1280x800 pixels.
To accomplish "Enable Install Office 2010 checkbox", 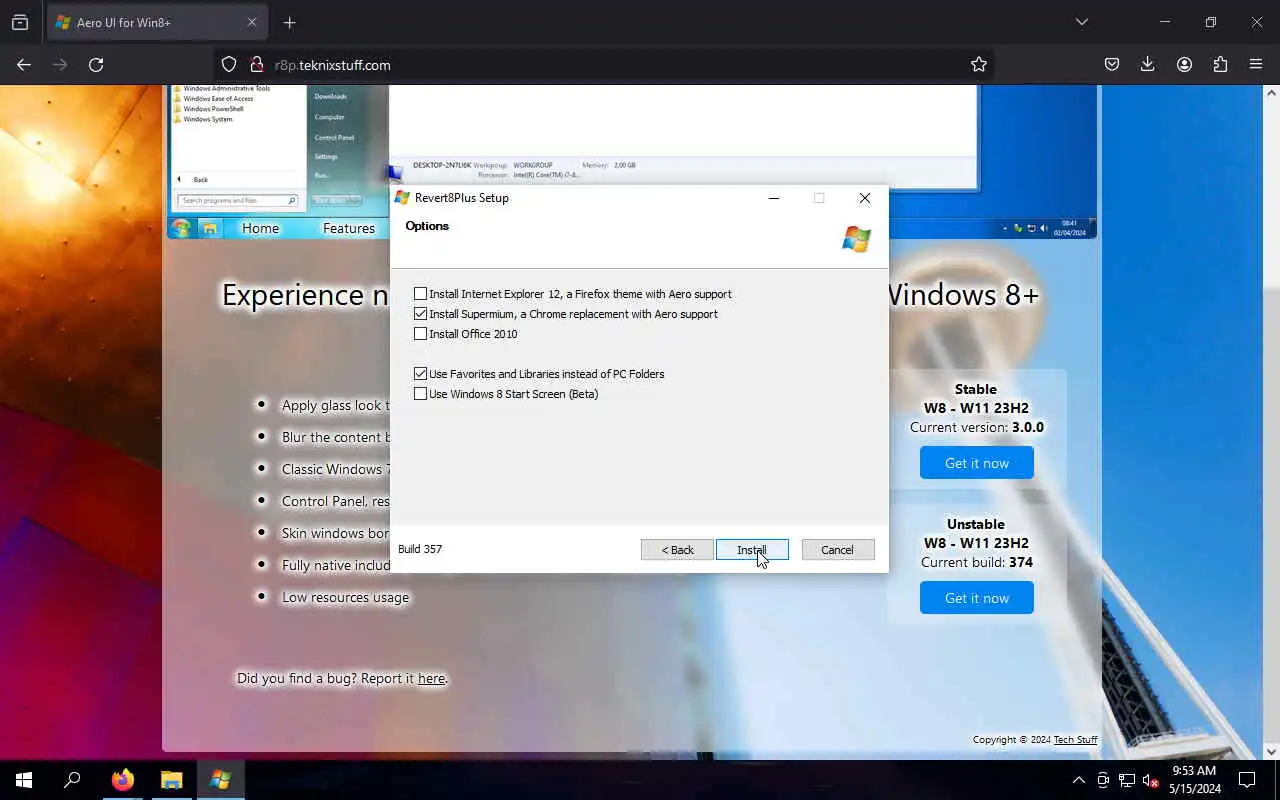I will pos(420,334).
